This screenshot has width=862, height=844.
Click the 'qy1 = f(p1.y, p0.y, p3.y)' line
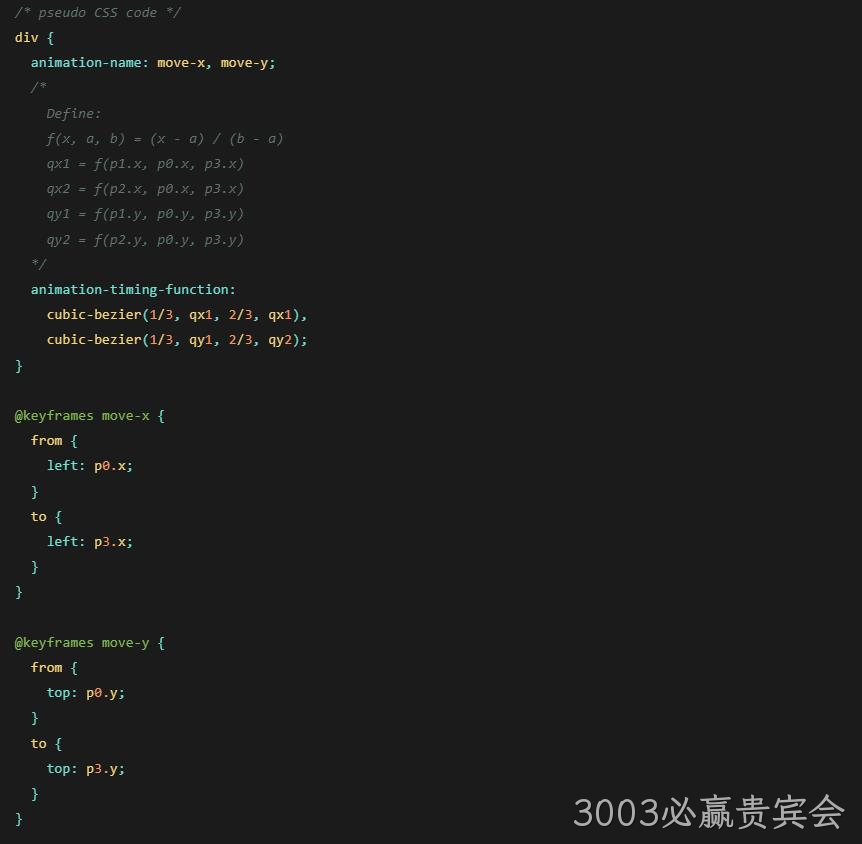click(145, 214)
